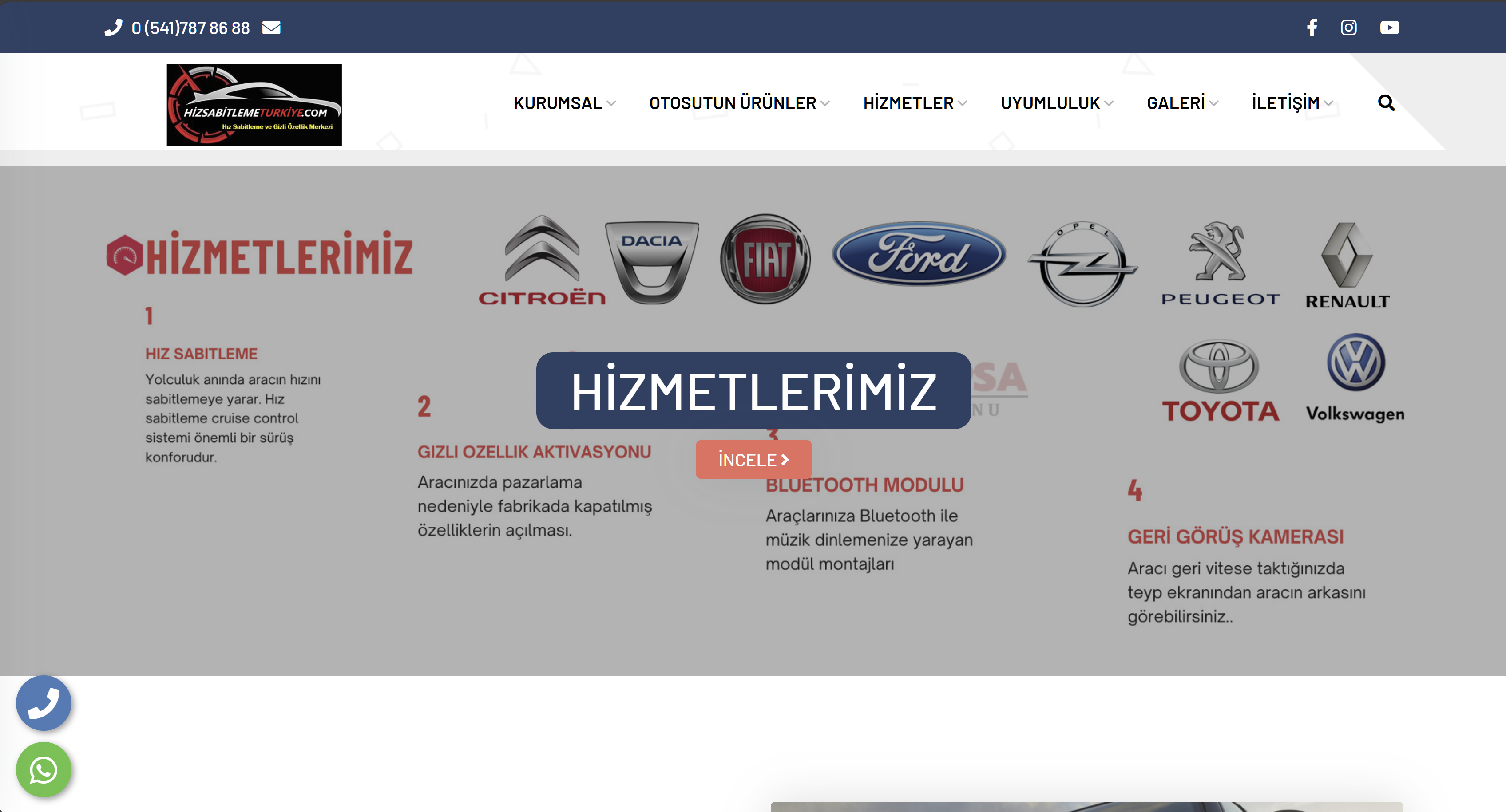Open the OTOSUTUN ÜRÜNLER dropdown
The width and height of the screenshot is (1506, 812).
(x=734, y=103)
